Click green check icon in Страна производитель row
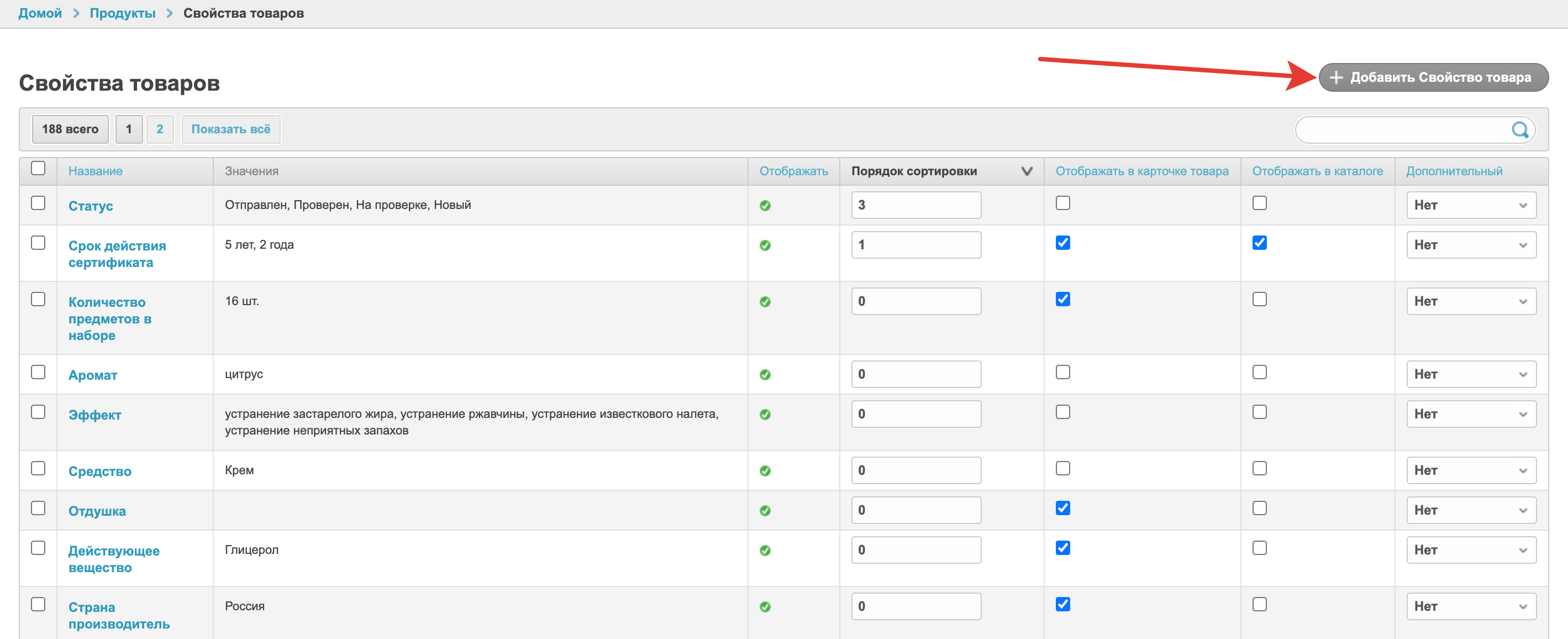 765,607
